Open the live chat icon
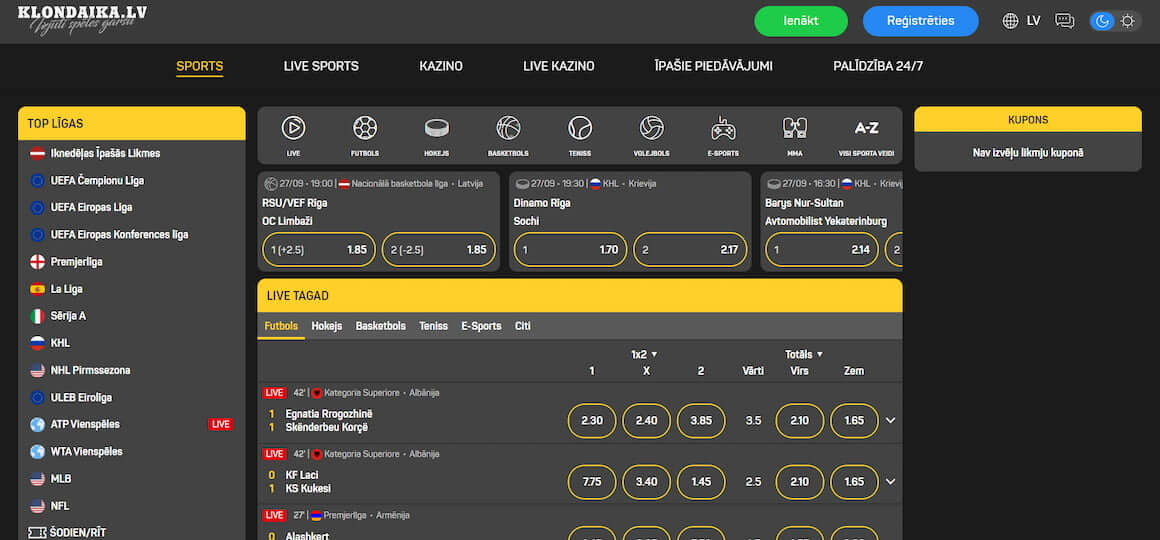This screenshot has width=1160, height=540. pyautogui.click(x=1065, y=21)
